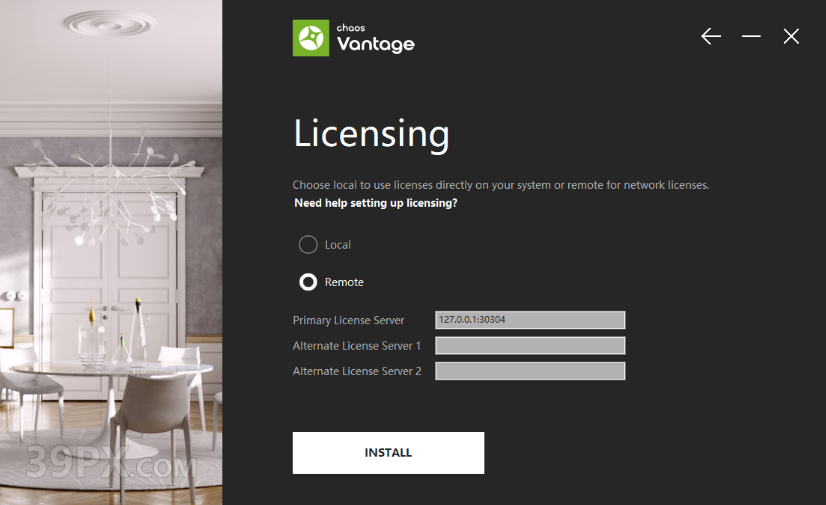Click the 'Primary License Server' label
The image size is (826, 505).
348,320
